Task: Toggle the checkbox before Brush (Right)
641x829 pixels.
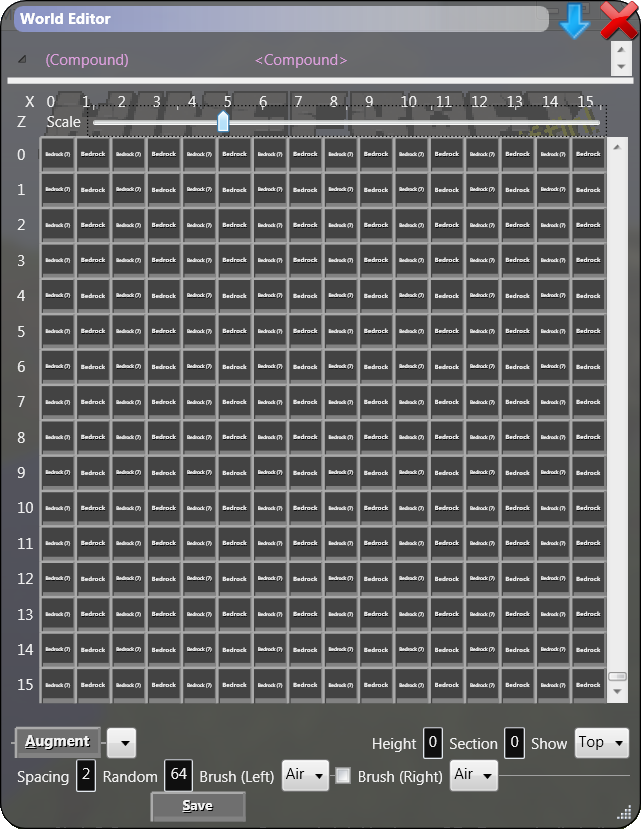Action: 343,776
